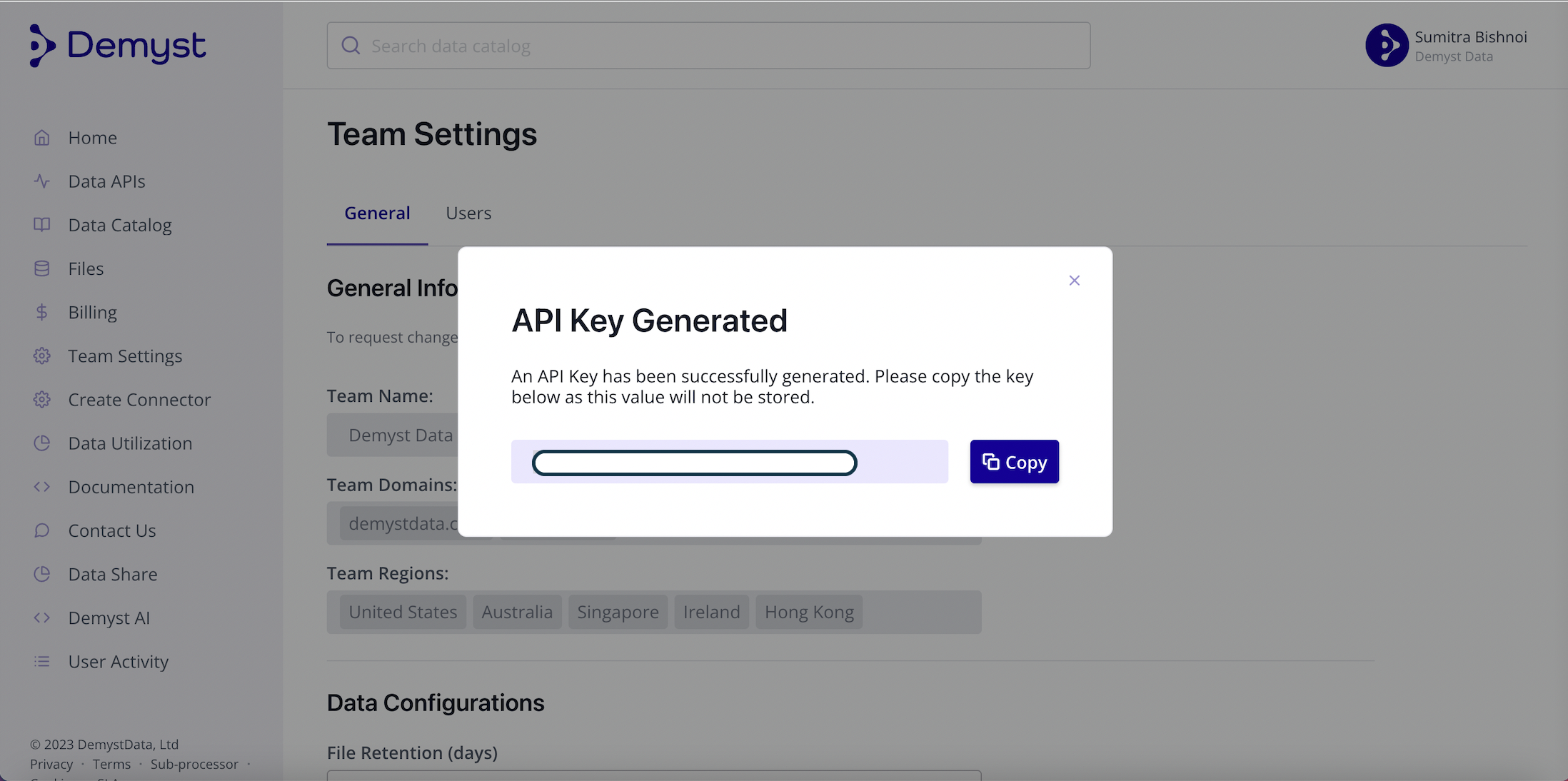Switch to the Users tab
1568x781 pixels.
tap(468, 213)
